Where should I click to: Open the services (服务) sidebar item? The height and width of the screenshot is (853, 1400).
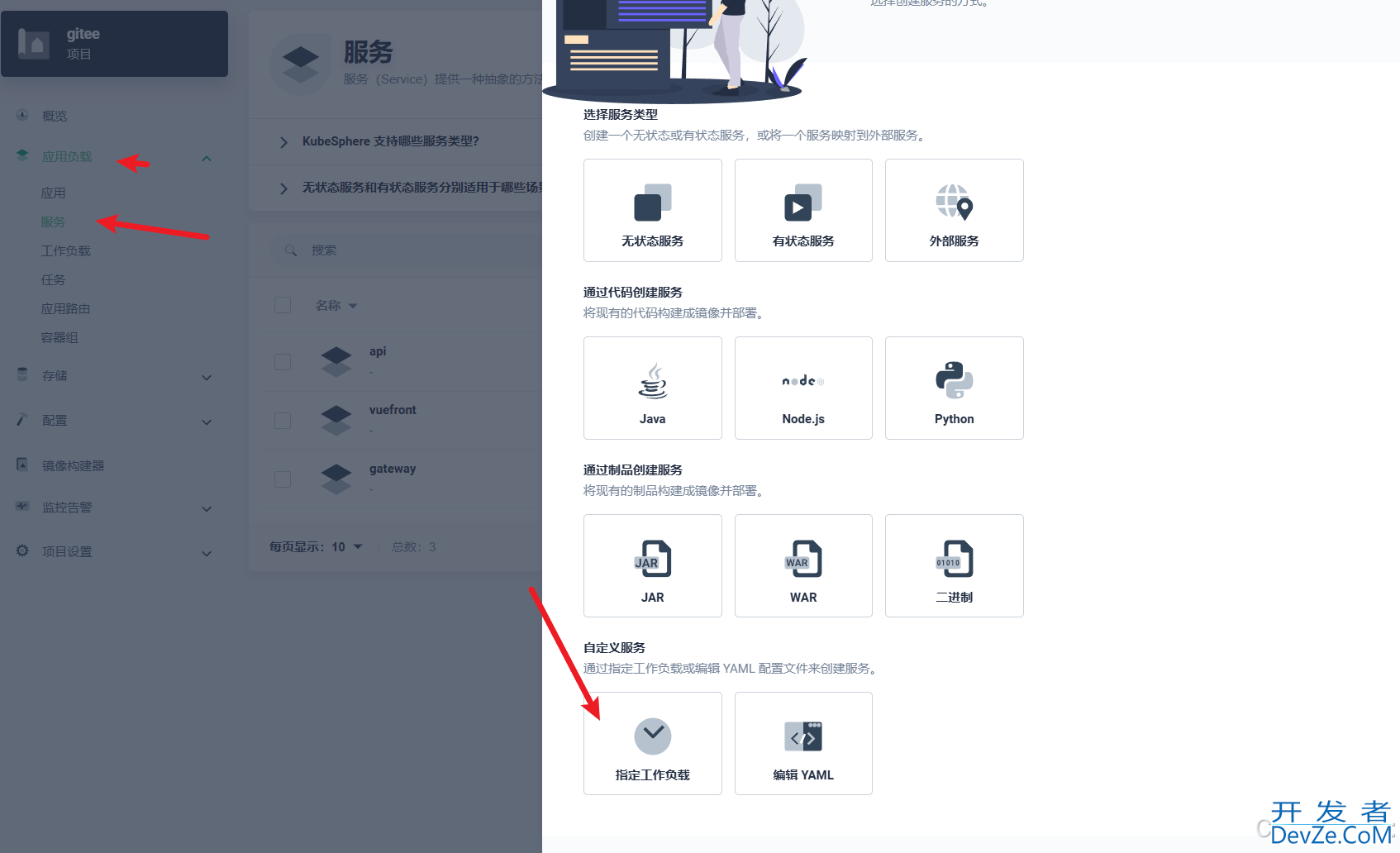coord(54,222)
